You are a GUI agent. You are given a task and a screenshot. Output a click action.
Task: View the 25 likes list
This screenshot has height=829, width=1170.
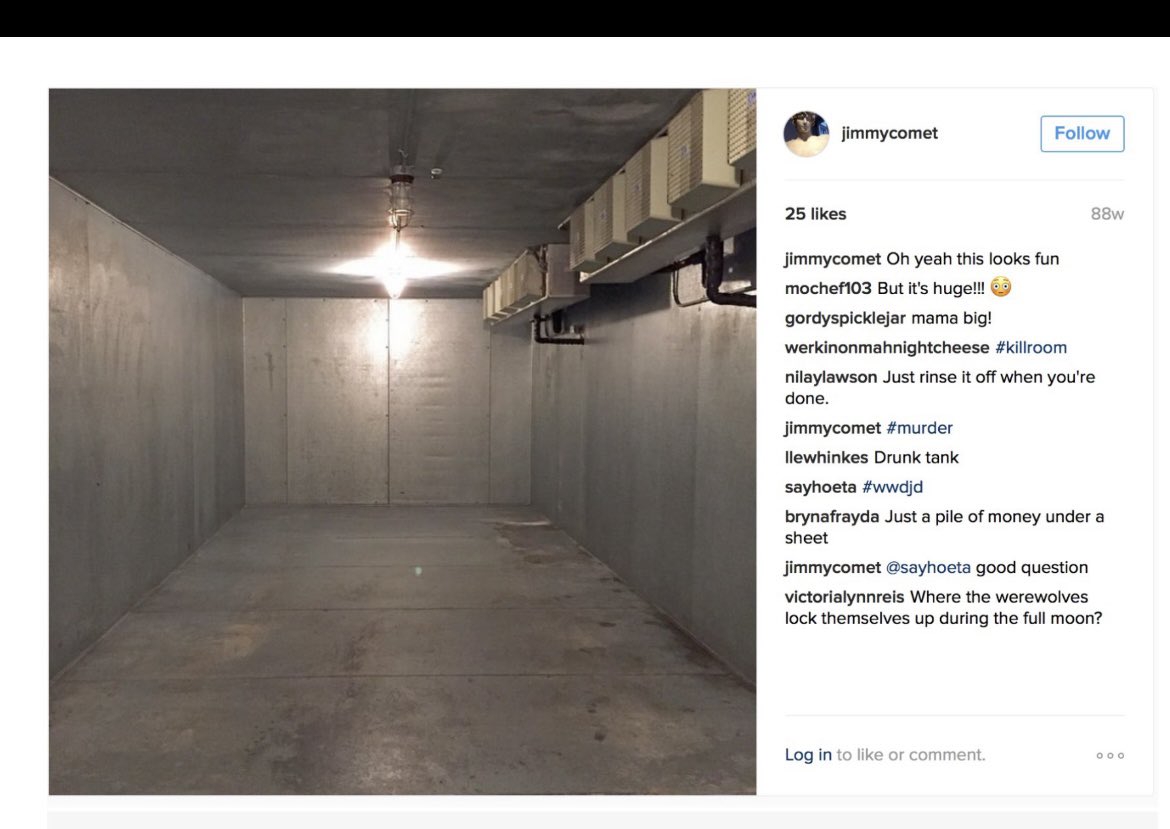(x=816, y=213)
